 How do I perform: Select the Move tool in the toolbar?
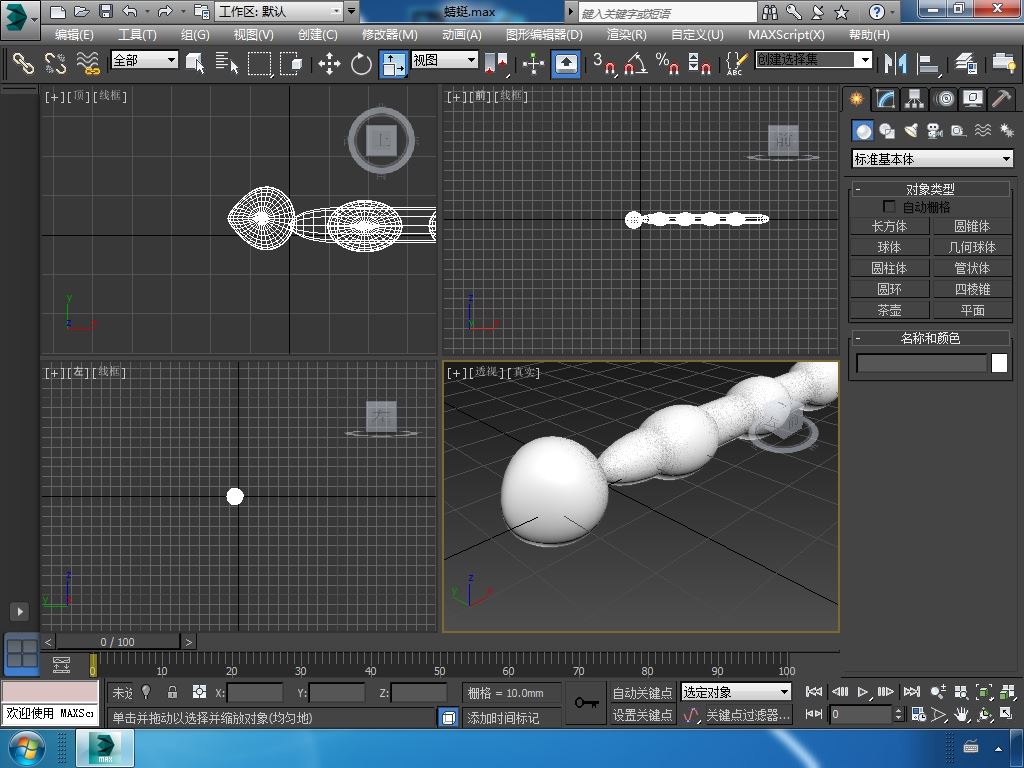coord(329,64)
